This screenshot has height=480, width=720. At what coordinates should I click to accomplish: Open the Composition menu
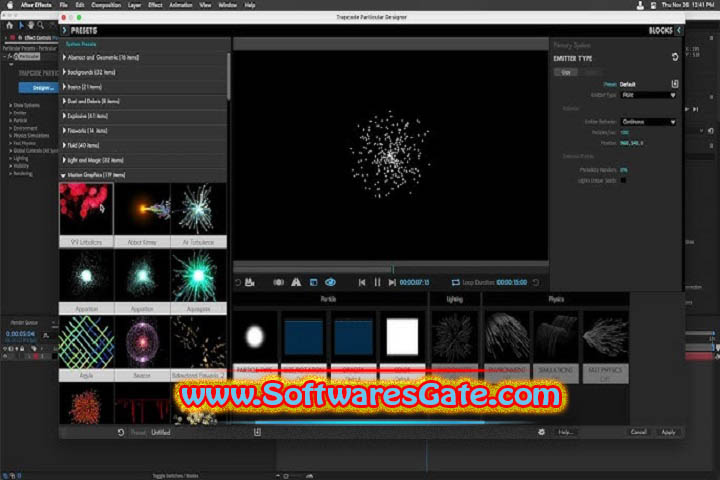pyautogui.click(x=106, y=5)
